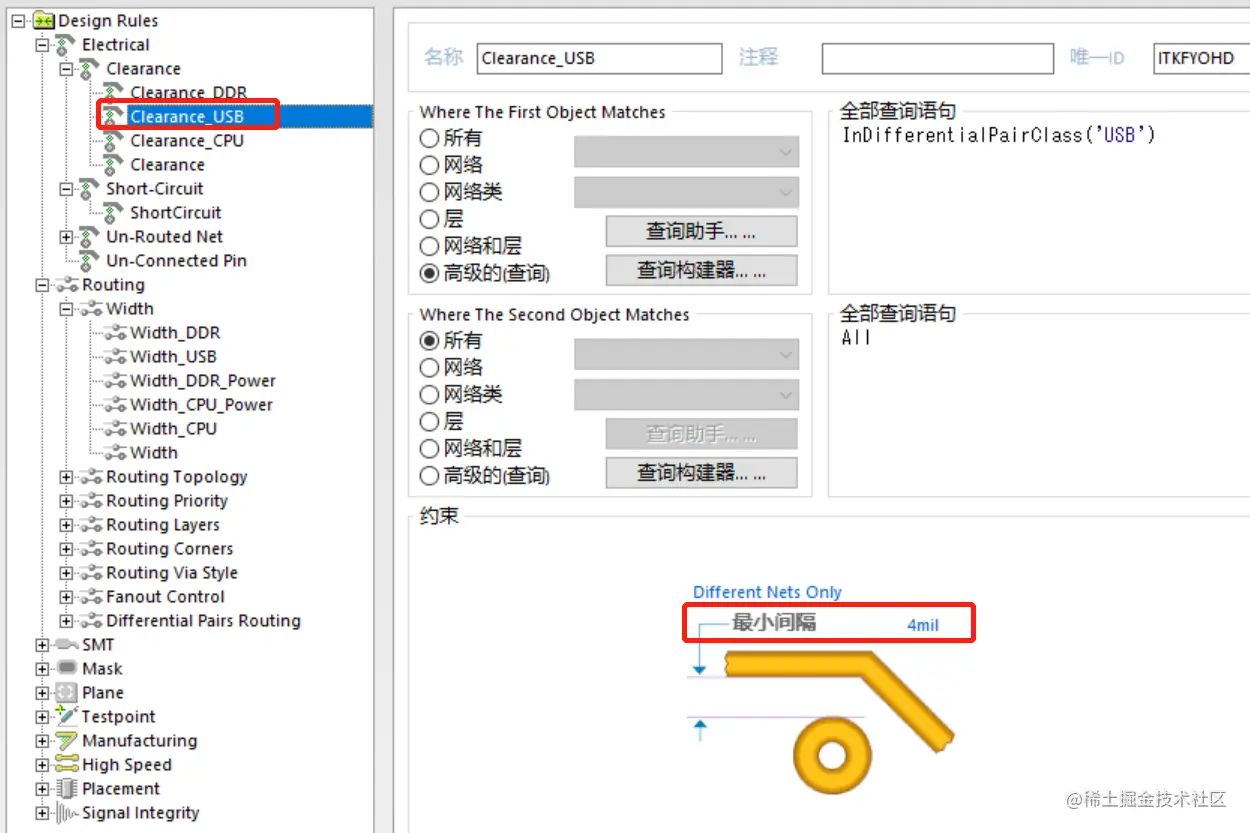Click Different Nets Only constraint text

point(767,592)
